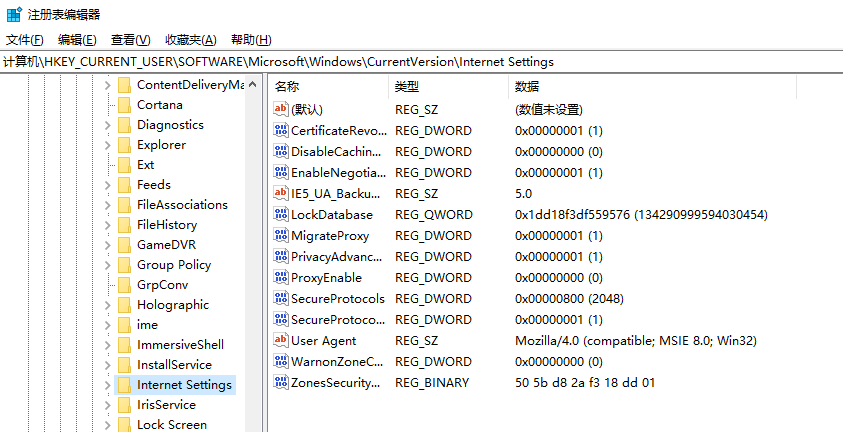Expand the Lock Screen key
Viewport: 843px width, 432px height.
(108, 425)
